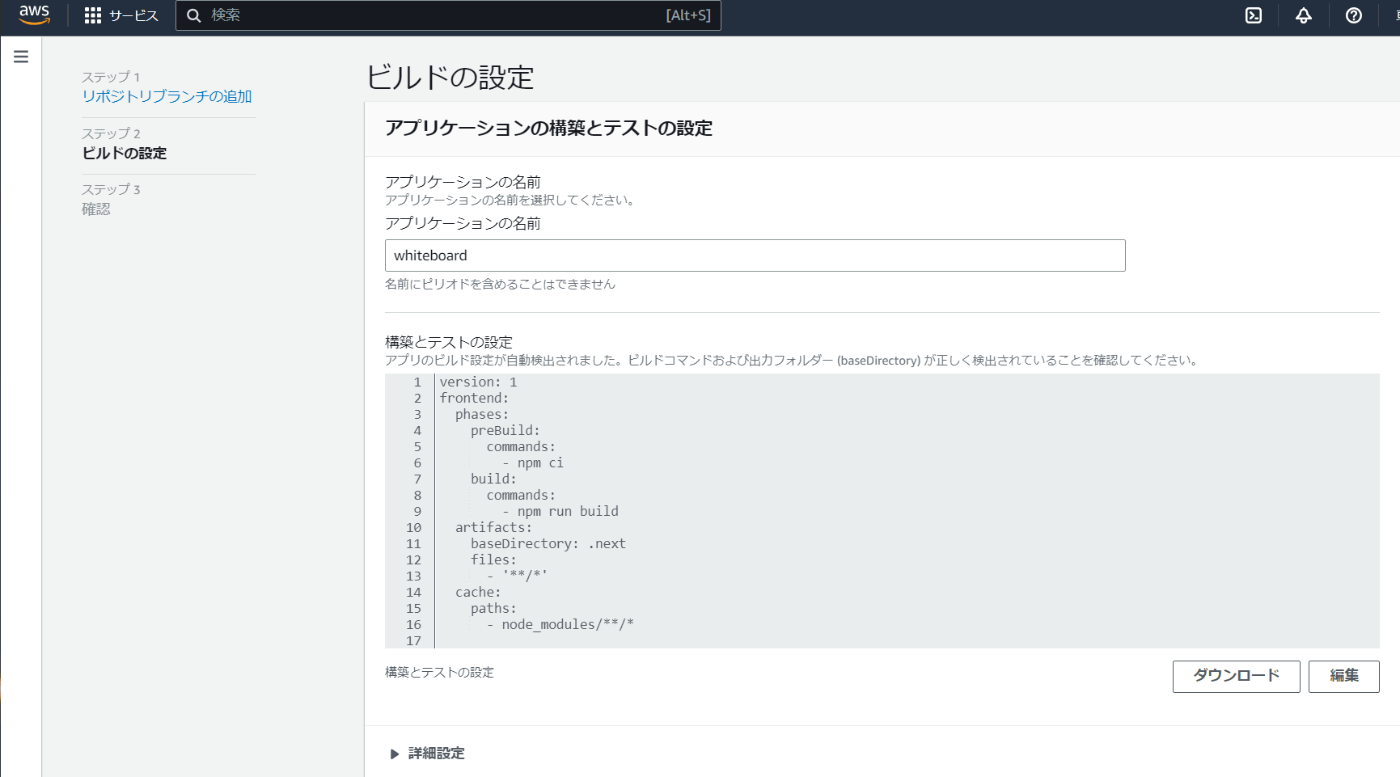The image size is (1400, 777).
Task: Launch CloudShell from top bar icon
Action: point(1253,15)
